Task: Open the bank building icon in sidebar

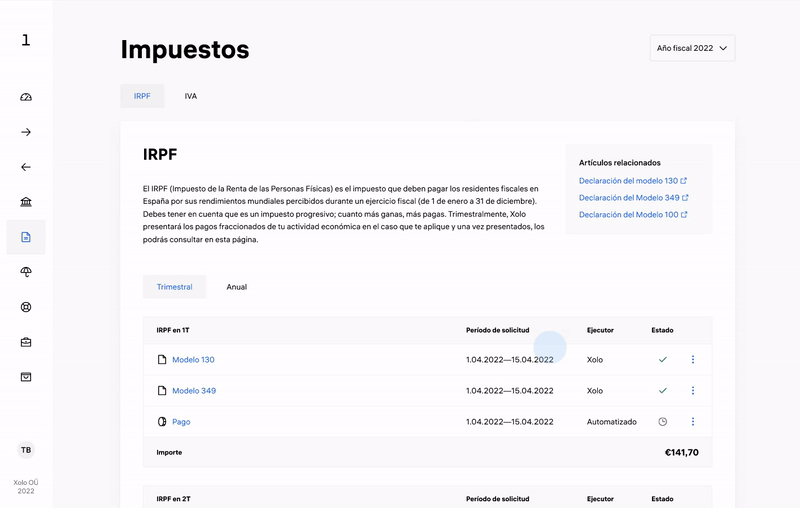Action: click(x=26, y=202)
